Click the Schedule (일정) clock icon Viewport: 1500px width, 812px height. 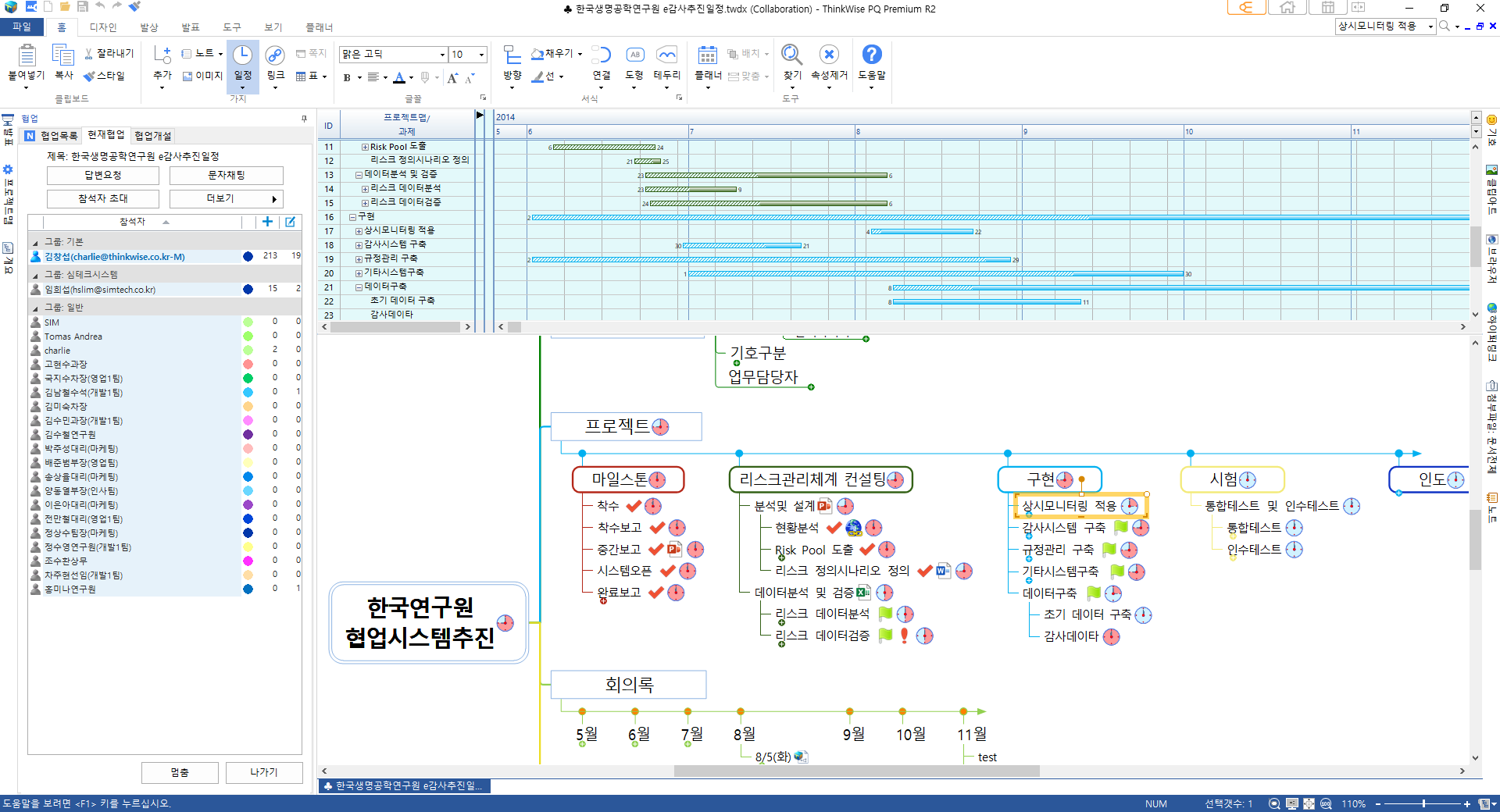click(243, 55)
